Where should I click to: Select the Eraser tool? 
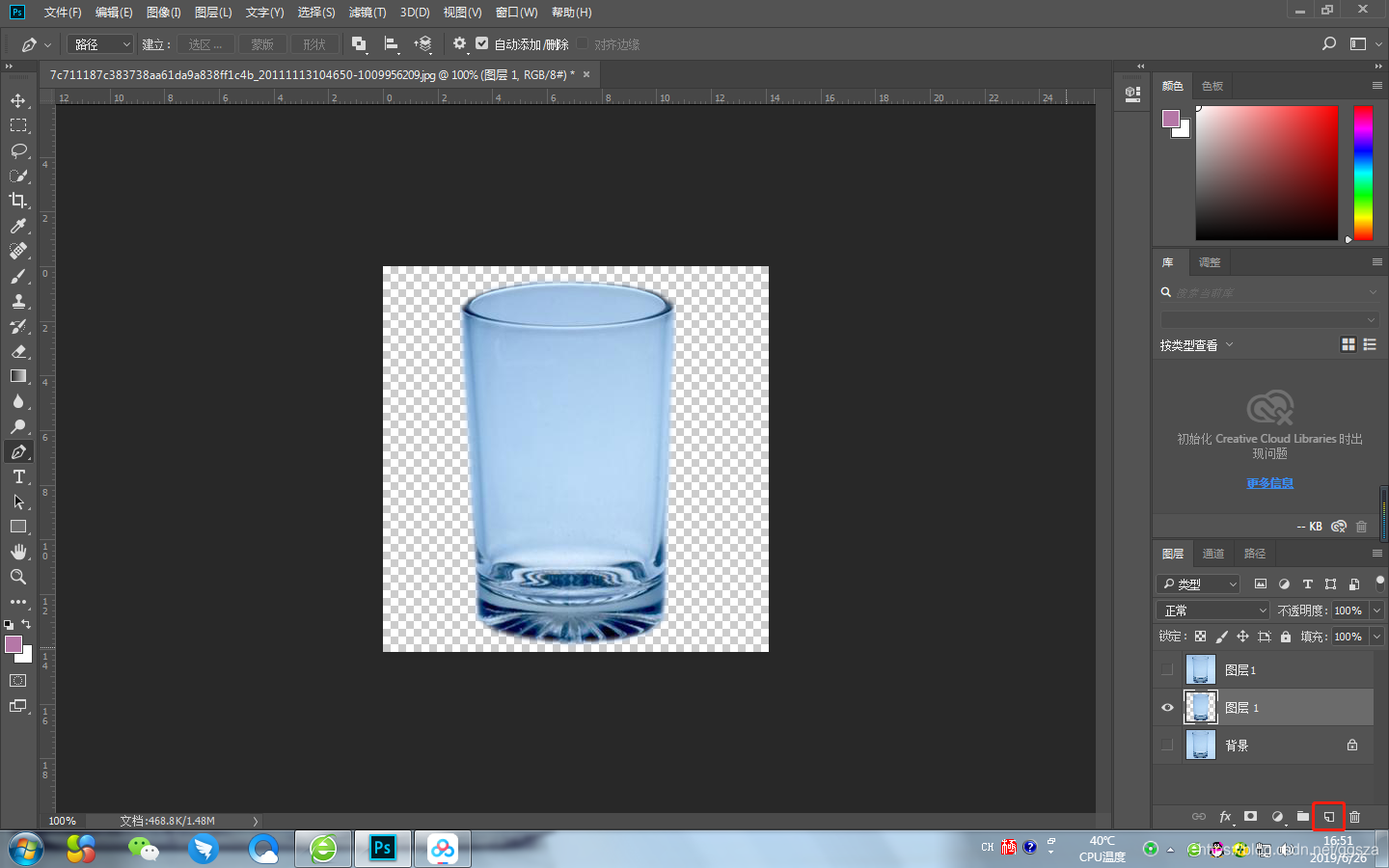click(x=18, y=351)
